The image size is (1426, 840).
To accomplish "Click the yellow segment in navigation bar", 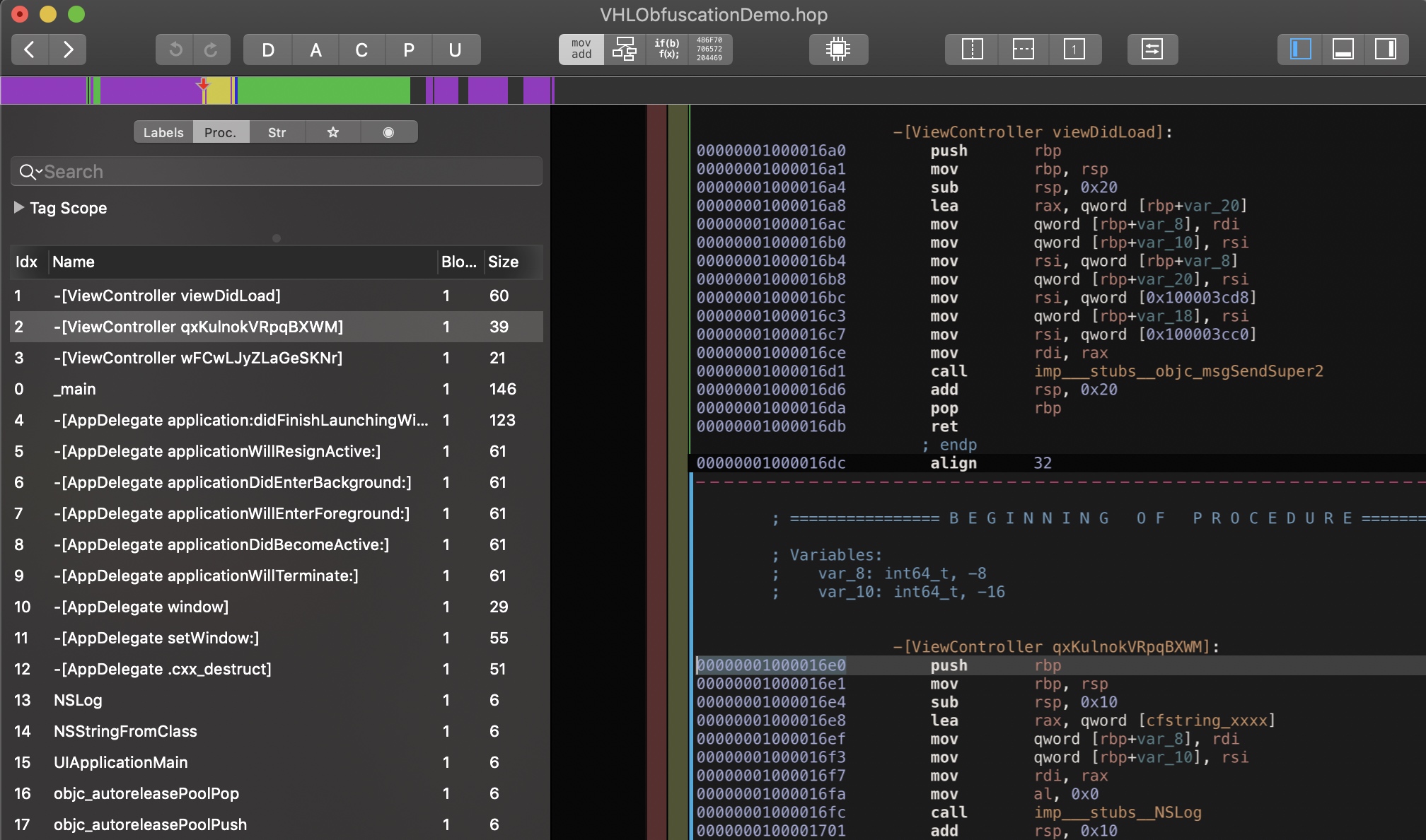I will (x=219, y=91).
